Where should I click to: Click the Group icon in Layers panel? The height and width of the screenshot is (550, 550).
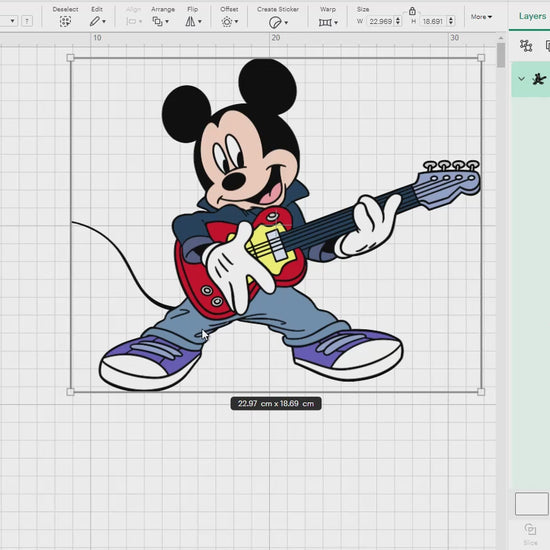tap(526, 46)
